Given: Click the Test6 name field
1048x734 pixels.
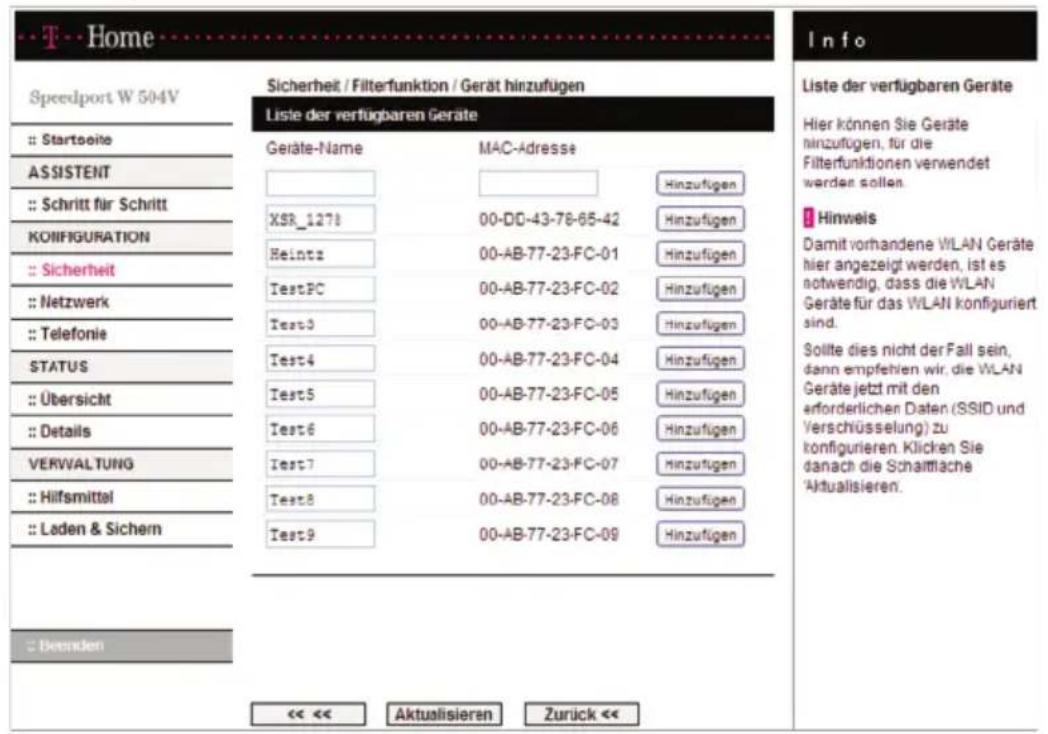Looking at the screenshot, I should 320,429.
